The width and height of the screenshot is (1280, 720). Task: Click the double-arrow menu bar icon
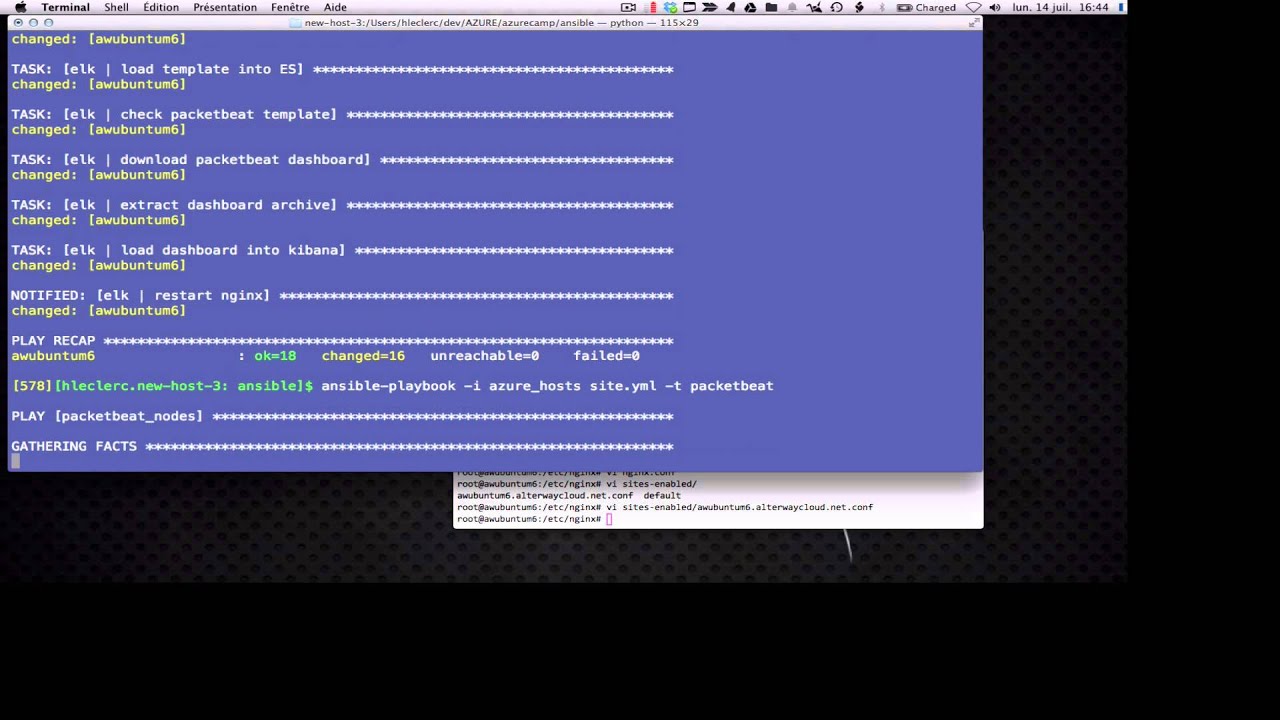(x=709, y=7)
